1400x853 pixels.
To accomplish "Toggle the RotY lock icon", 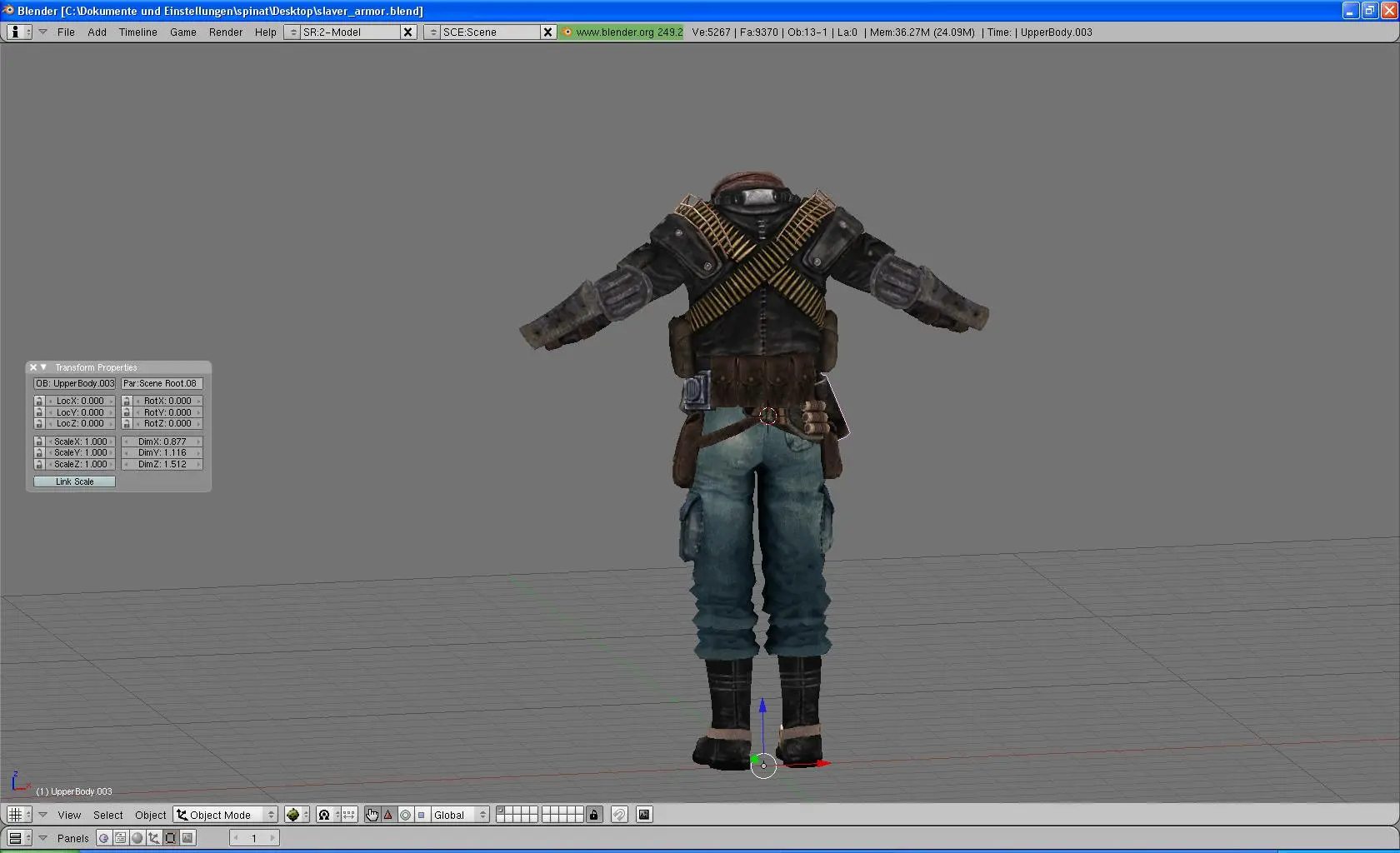I will tap(127, 412).
